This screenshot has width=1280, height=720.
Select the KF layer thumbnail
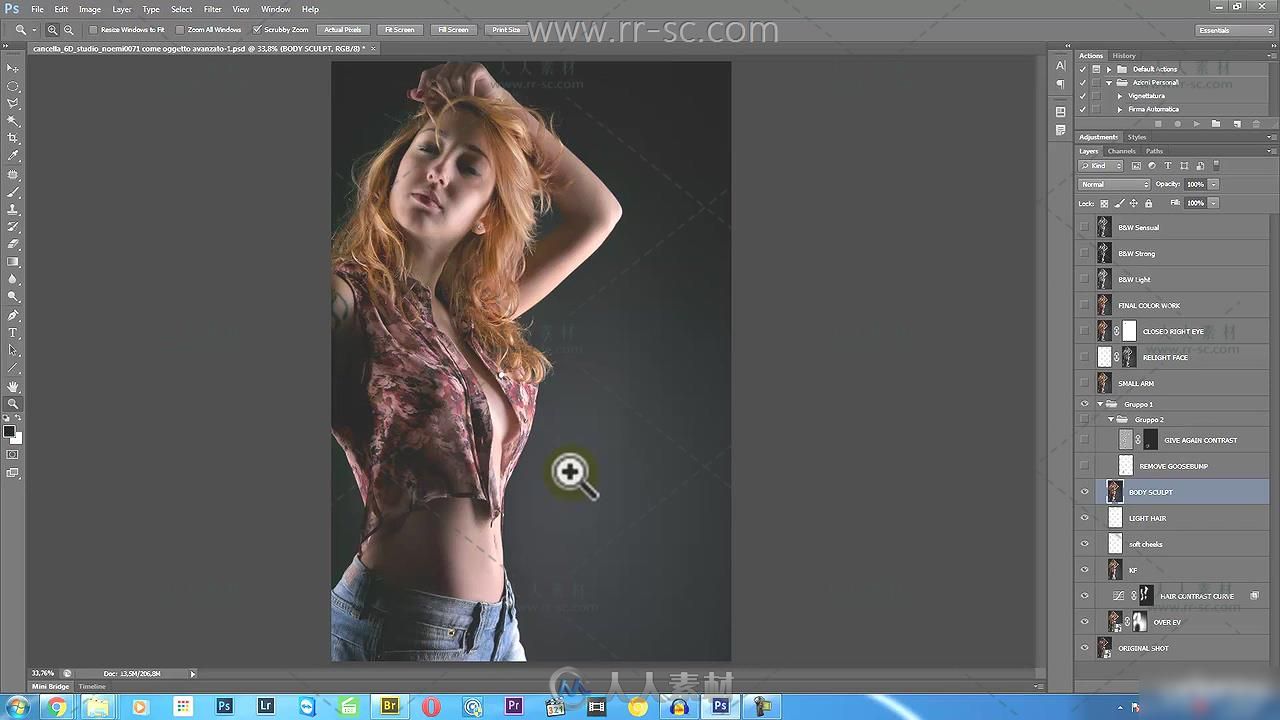(x=1115, y=570)
